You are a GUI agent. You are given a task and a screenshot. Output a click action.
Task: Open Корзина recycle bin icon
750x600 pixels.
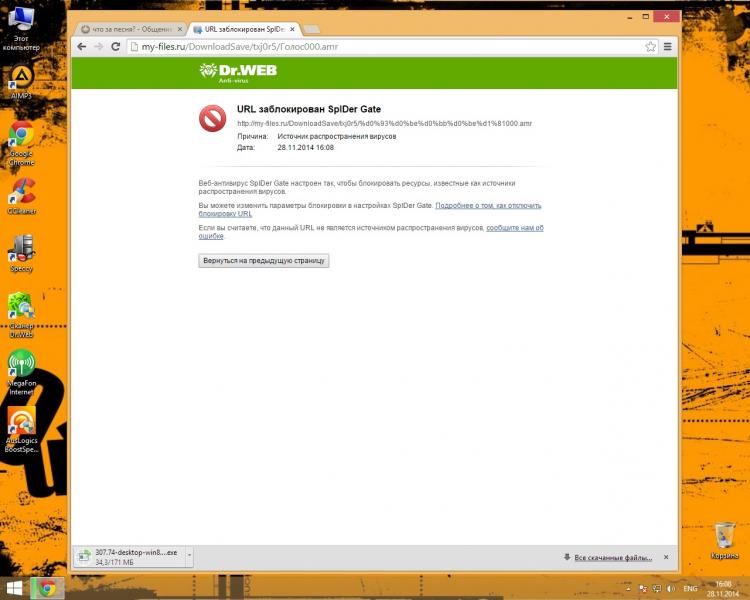pos(725,541)
